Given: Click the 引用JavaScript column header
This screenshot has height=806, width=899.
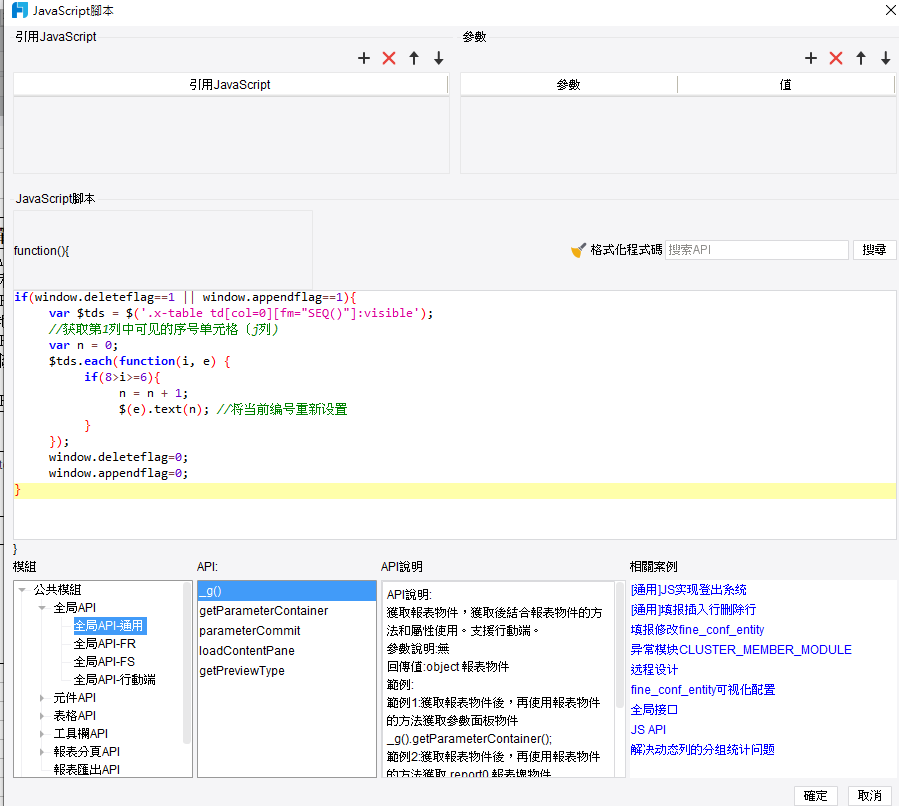Looking at the screenshot, I should point(230,85).
